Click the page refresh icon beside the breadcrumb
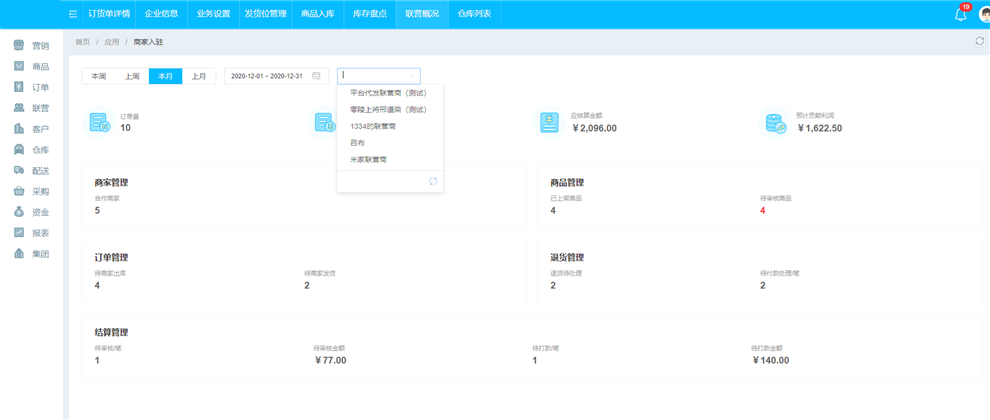Screen dimensions: 990x420 [979, 41]
